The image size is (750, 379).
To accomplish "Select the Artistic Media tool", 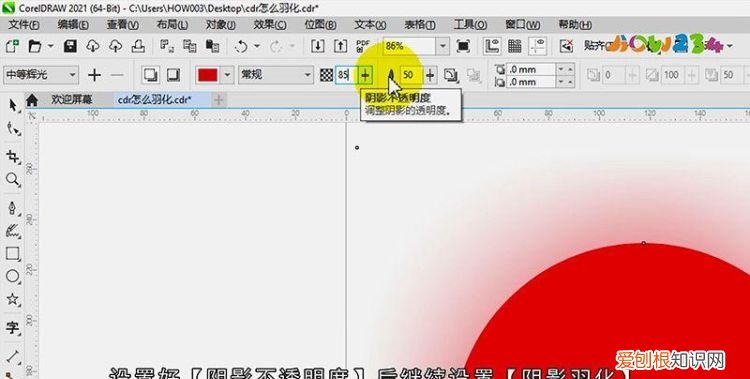I will (13, 231).
